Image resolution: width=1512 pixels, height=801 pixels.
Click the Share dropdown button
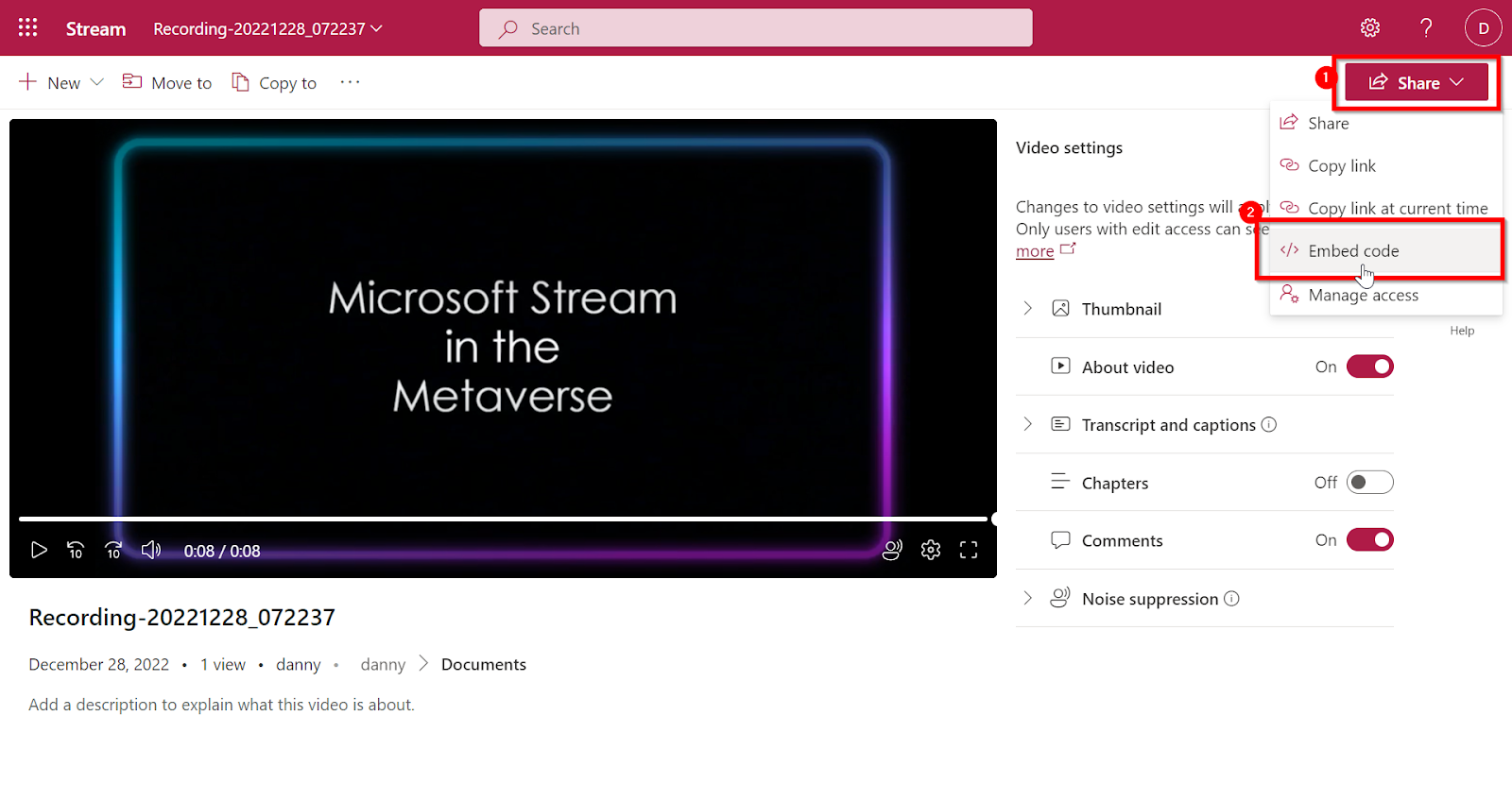pos(1416,82)
